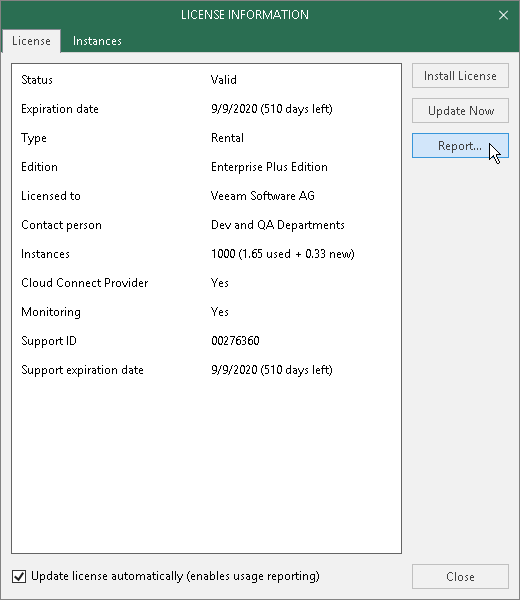Click the LICENSE INFORMATION title text
The height and width of the screenshot is (600, 520).
[245, 15]
